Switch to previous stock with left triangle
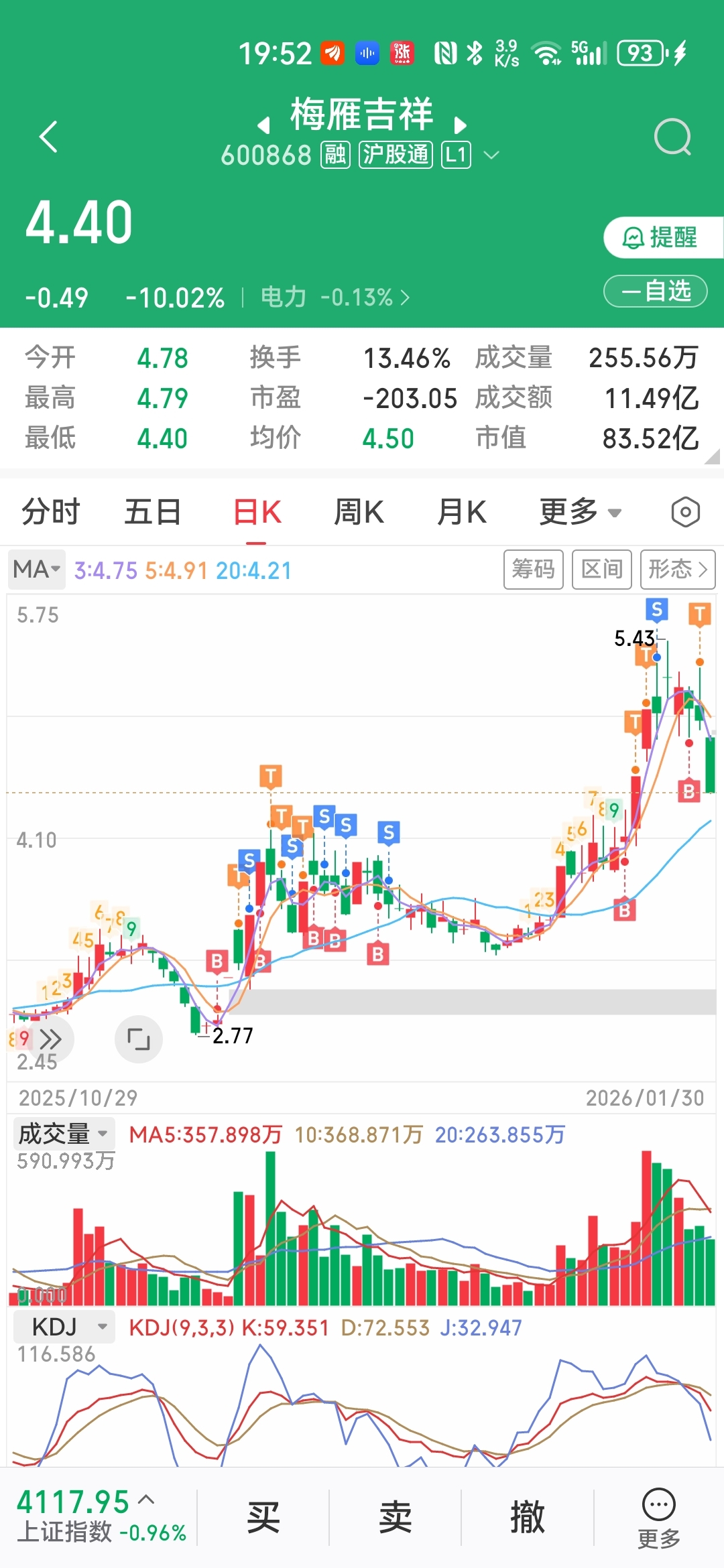 click(x=264, y=125)
